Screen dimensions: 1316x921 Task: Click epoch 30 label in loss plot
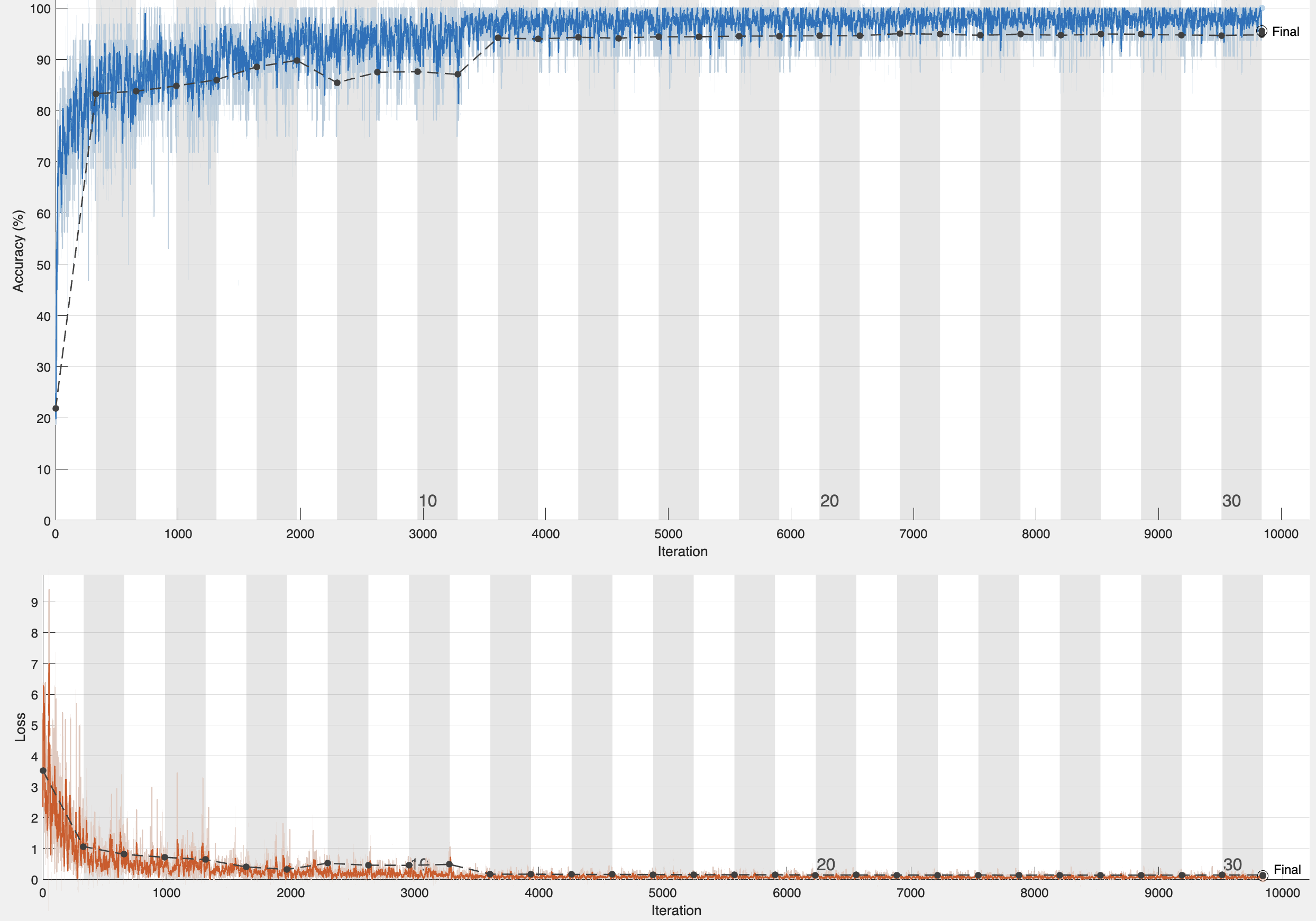pyautogui.click(x=1232, y=864)
